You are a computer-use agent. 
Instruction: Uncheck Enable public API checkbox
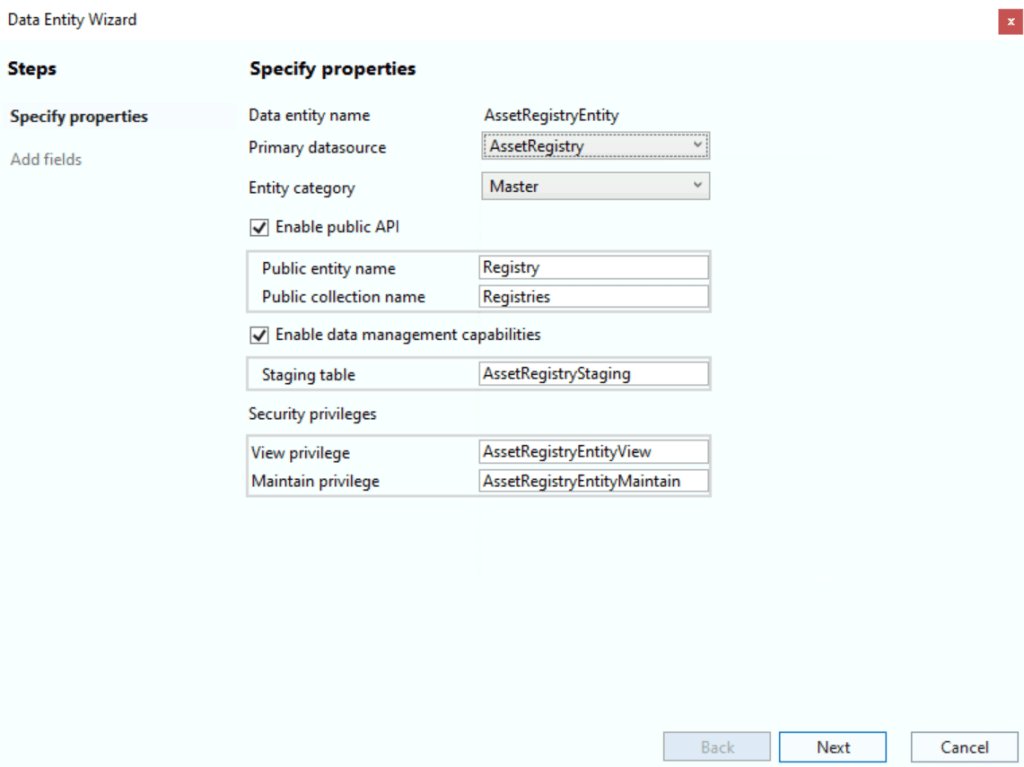click(260, 228)
